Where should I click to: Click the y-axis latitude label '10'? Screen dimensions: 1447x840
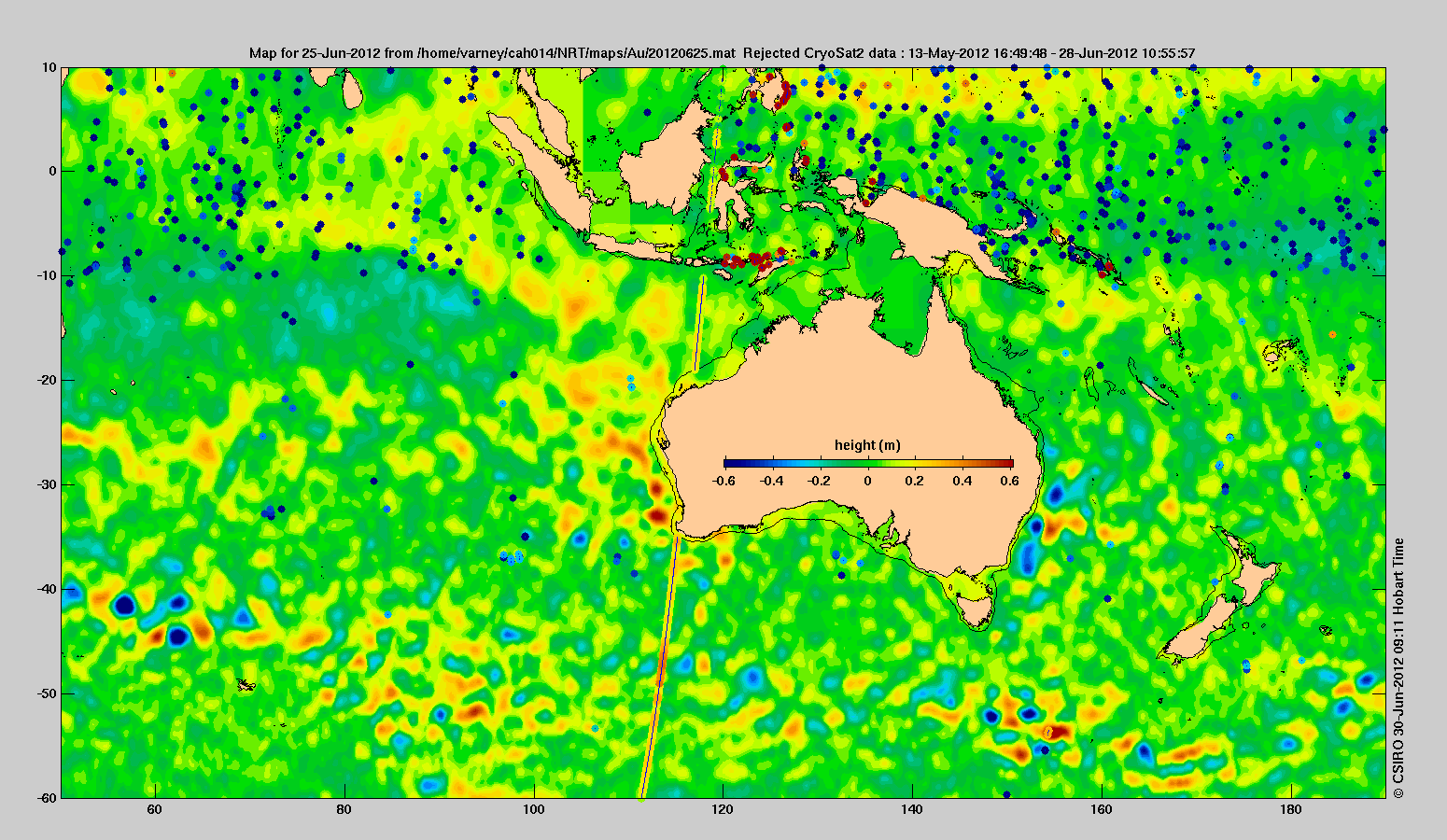click(x=49, y=67)
